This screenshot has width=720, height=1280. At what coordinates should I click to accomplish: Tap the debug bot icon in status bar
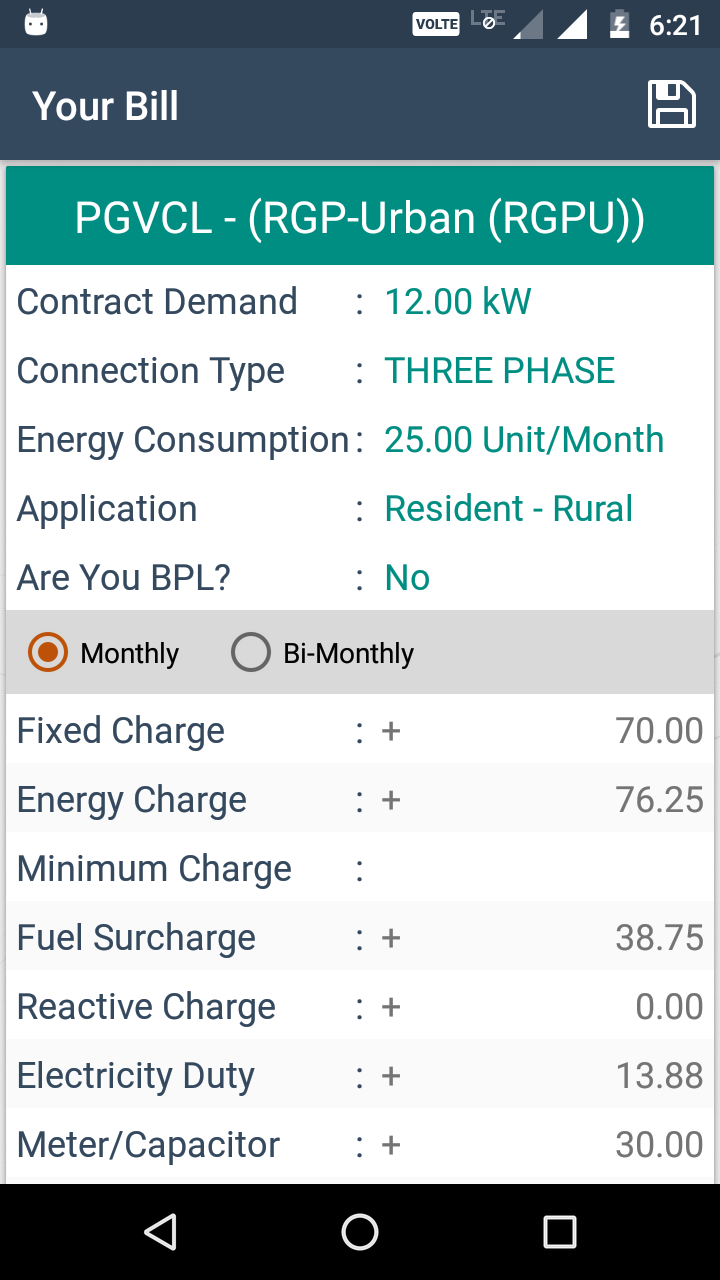tap(36, 23)
